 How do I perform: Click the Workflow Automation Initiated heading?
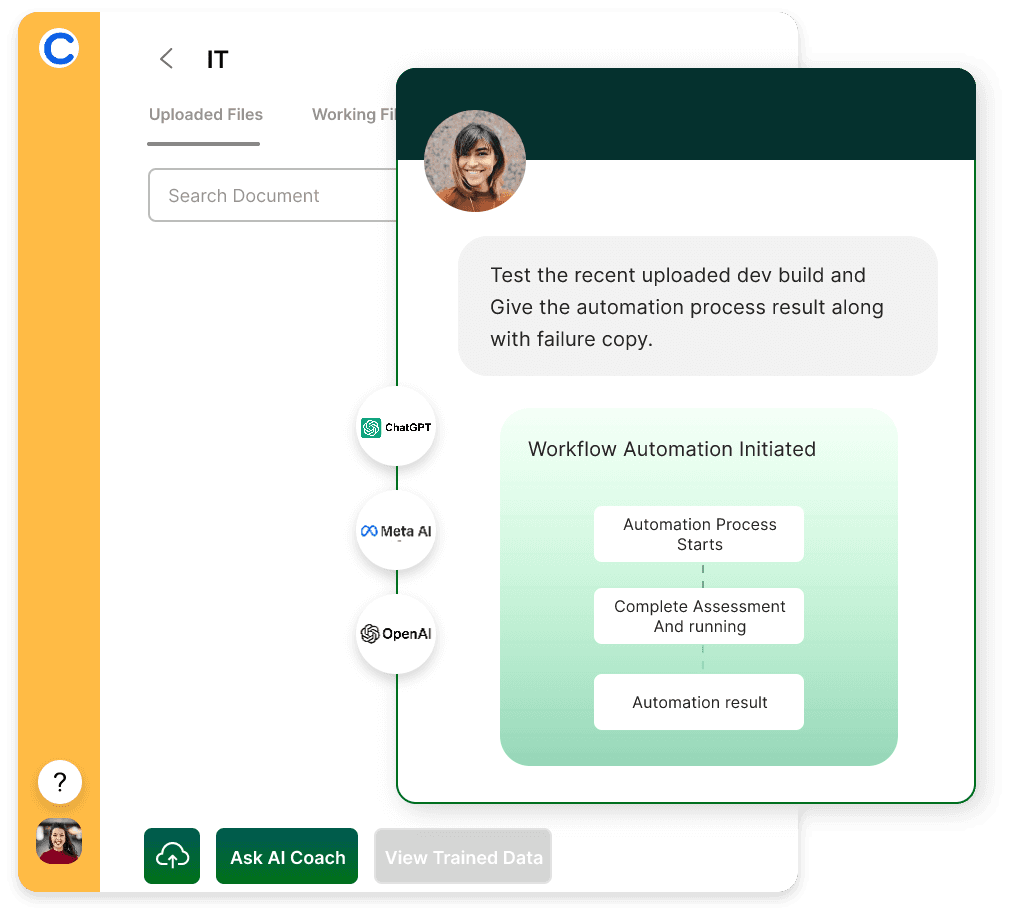[x=671, y=449]
